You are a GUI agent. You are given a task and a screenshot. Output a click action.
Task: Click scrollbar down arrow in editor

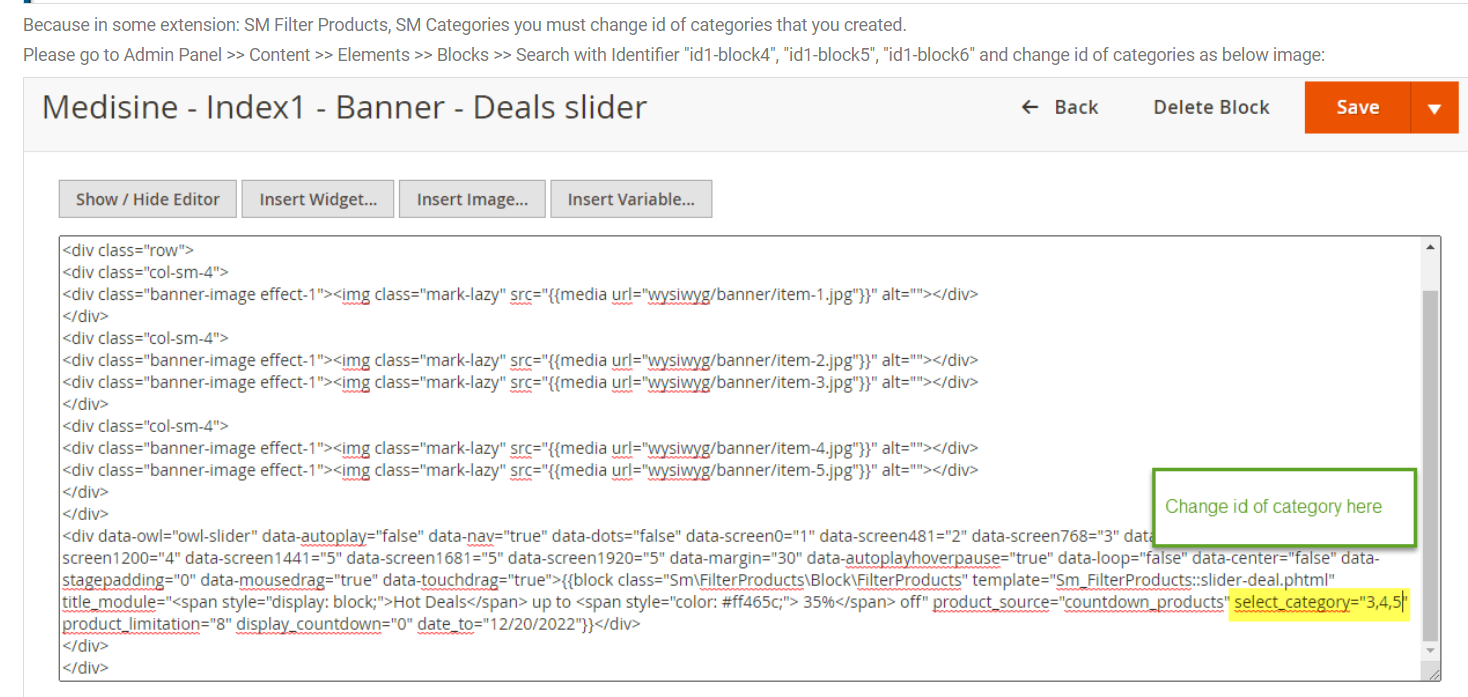[x=1431, y=649]
